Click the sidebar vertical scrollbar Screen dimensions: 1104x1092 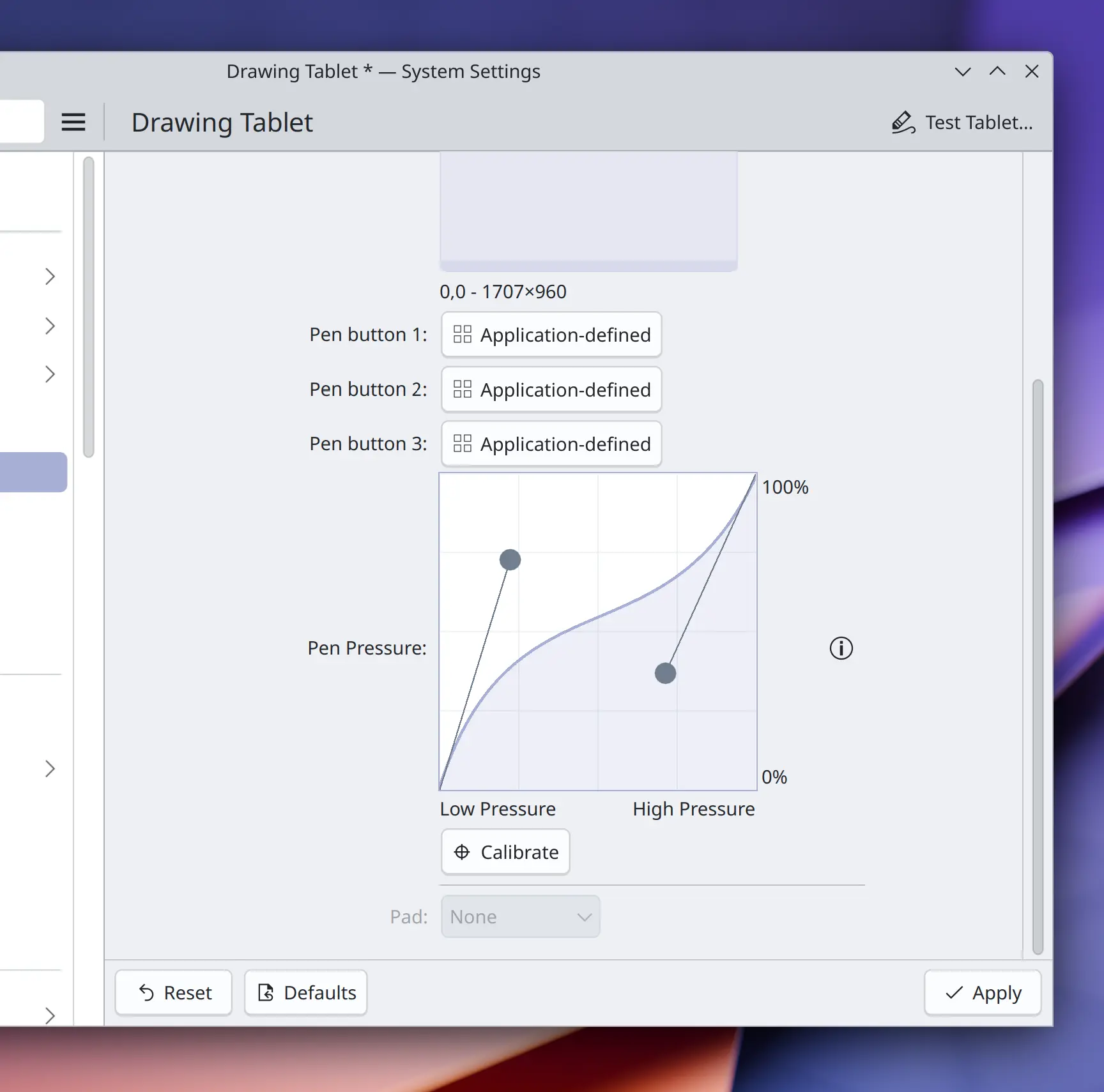pyautogui.click(x=89, y=307)
